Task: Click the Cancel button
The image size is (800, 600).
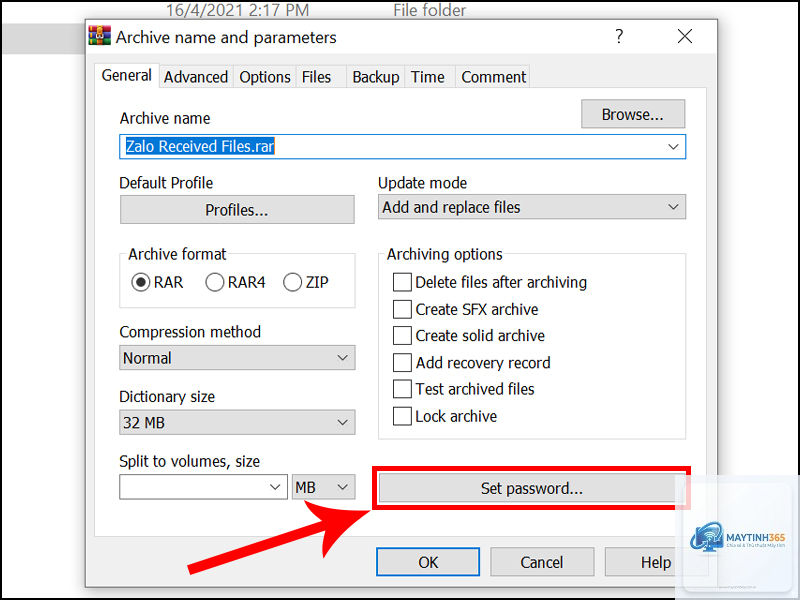Action: tap(542, 562)
